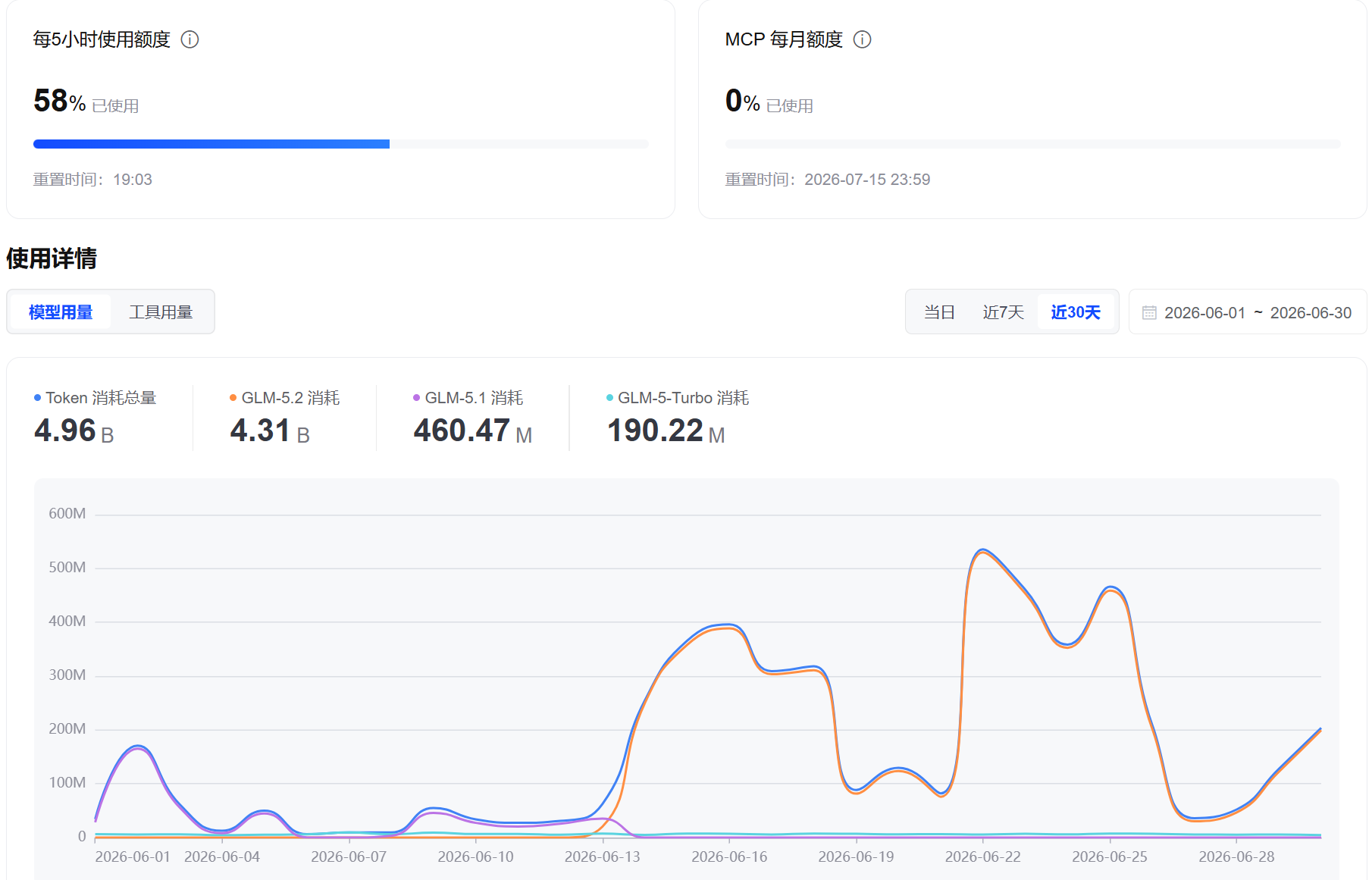Click info icon beside MCP 每月额度
Viewport: 1372px width, 880px height.
[x=862, y=39]
